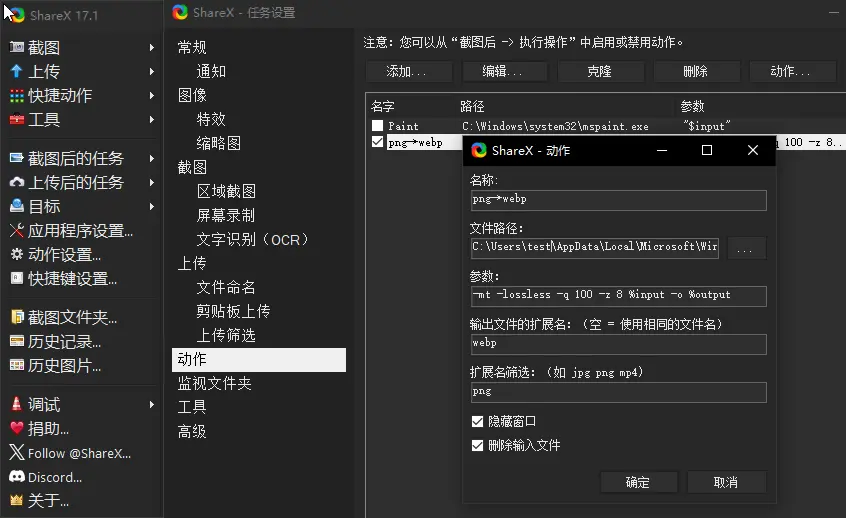This screenshot has height=518, width=846.
Task: Click the 输出文件的扩展名 field with webp
Action: point(618,344)
